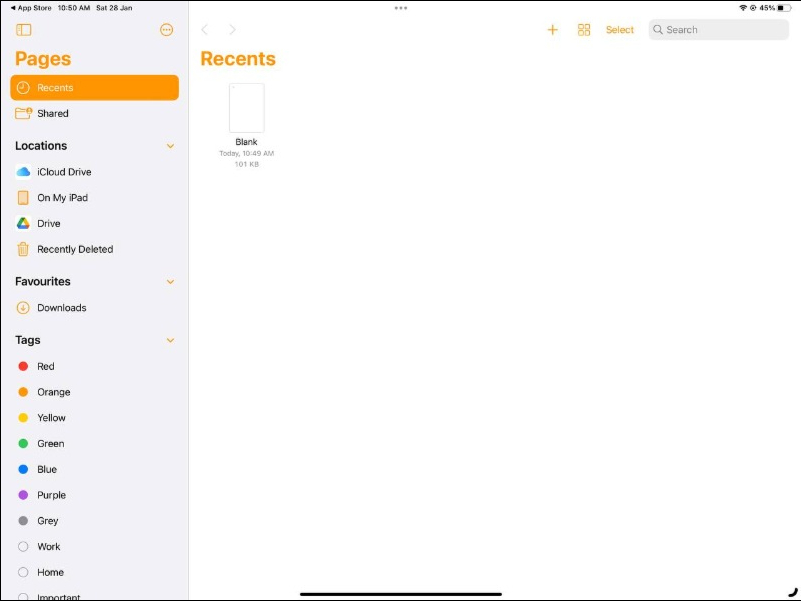Open the Recents section
Image resolution: width=801 pixels, height=601 pixels.
[95, 87]
